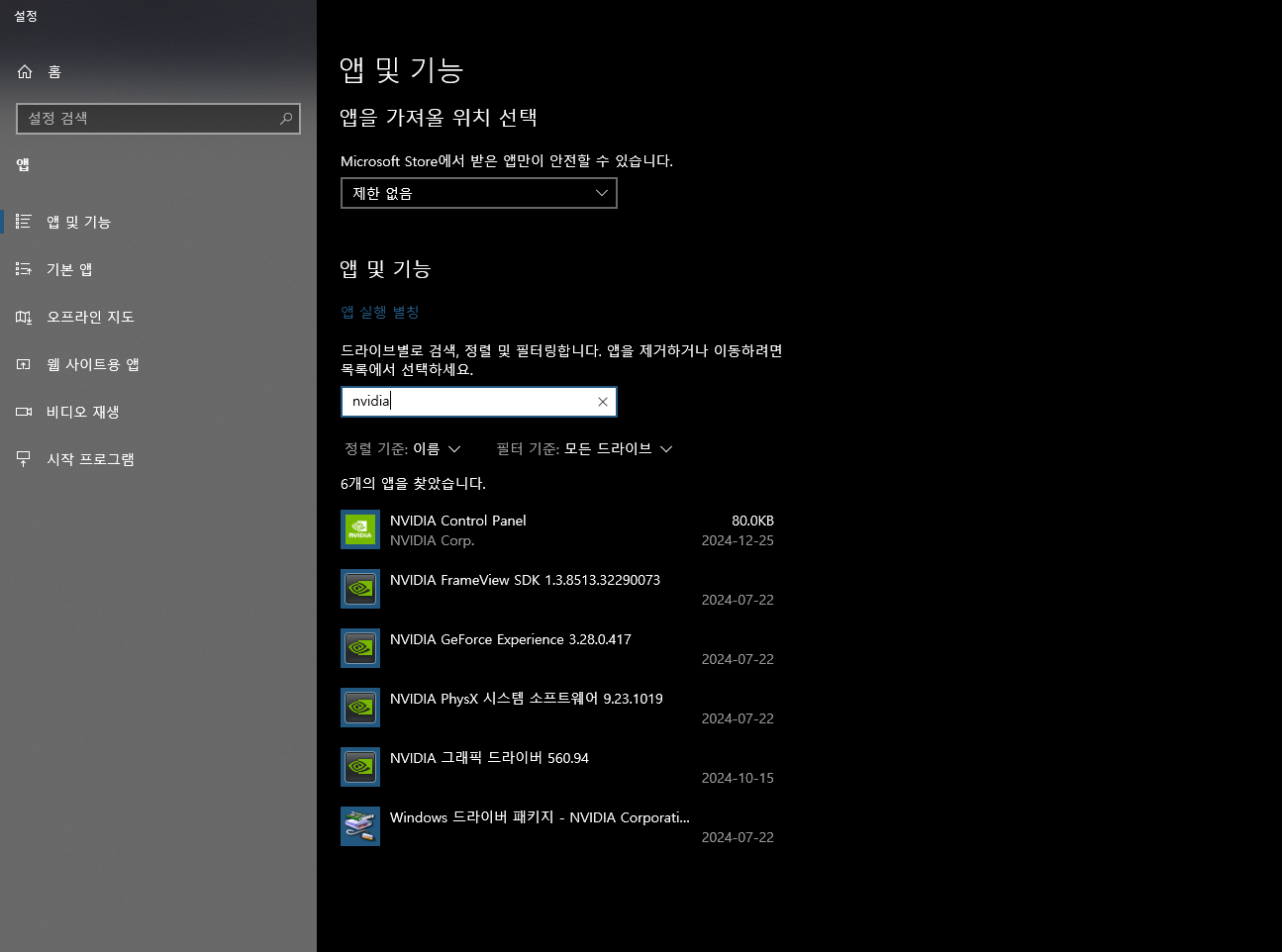Click the 오프라인 지도 map icon

tap(24, 317)
